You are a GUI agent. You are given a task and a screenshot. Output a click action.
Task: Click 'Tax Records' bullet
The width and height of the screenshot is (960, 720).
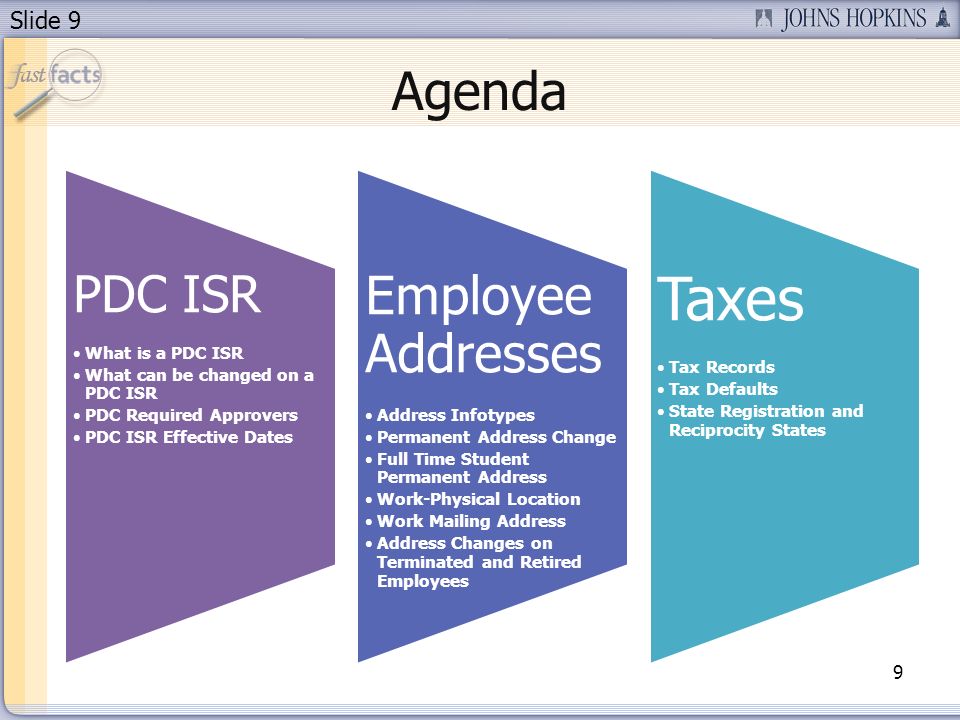point(721,367)
